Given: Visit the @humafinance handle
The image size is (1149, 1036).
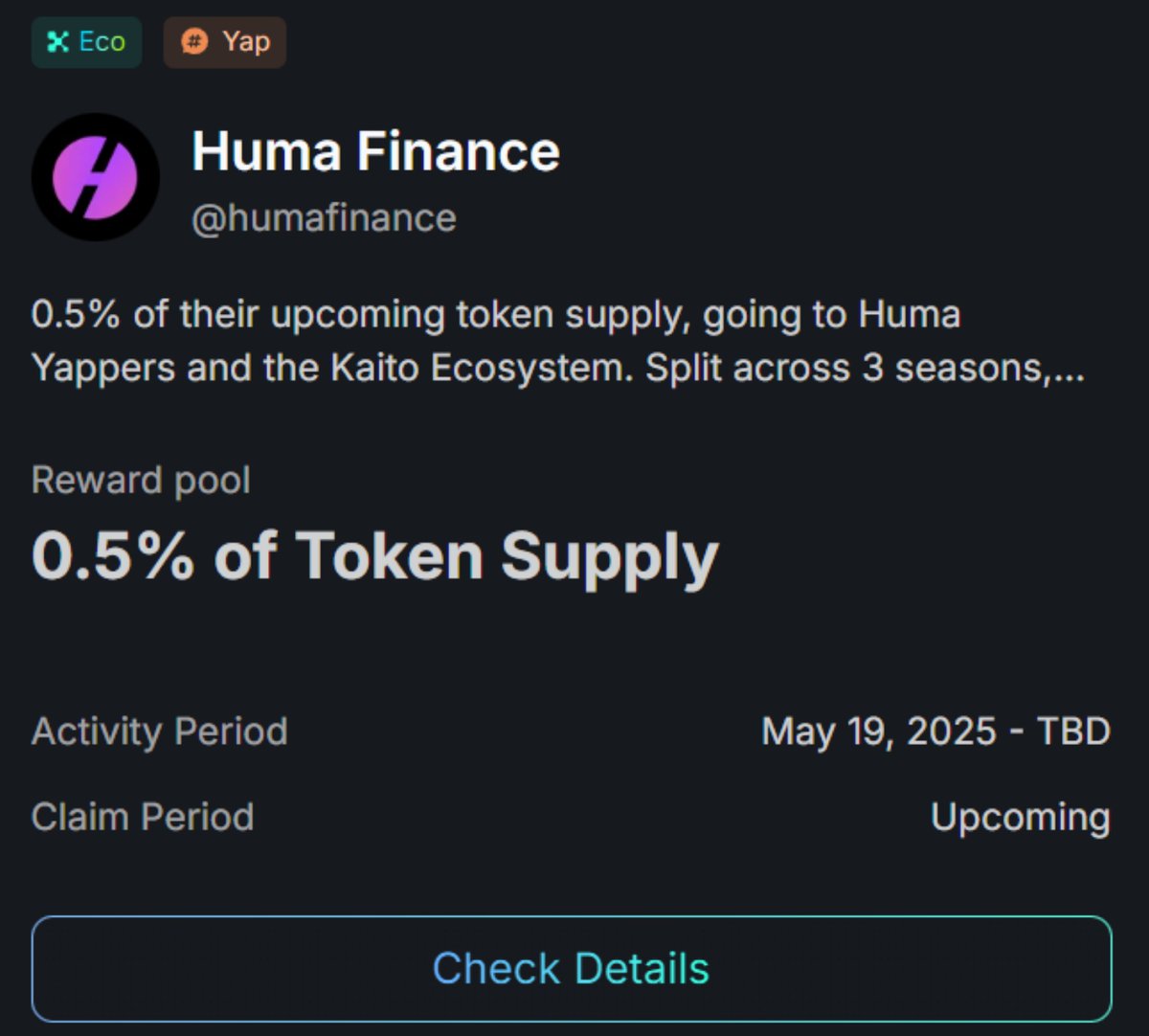Looking at the screenshot, I should (324, 218).
